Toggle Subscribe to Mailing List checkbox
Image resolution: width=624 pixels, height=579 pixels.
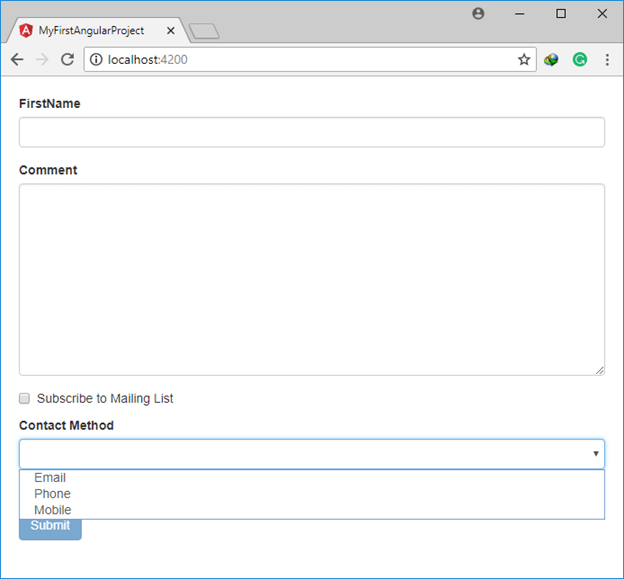24,398
